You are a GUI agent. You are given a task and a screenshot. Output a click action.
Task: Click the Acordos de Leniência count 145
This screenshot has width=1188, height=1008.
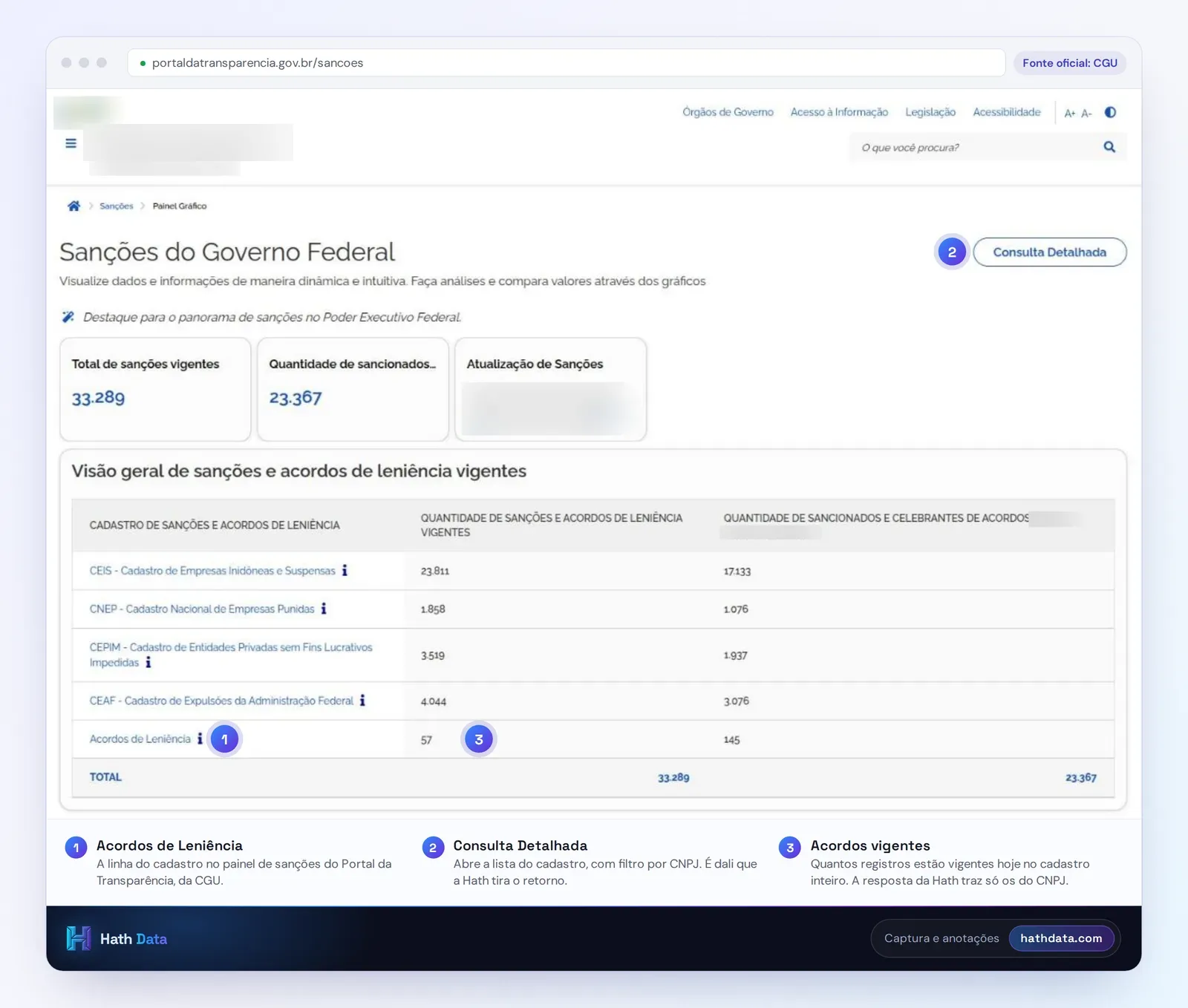[x=732, y=740]
